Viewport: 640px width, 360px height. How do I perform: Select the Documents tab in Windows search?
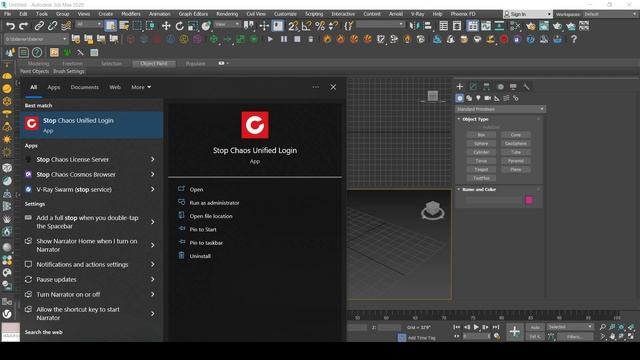pos(84,87)
